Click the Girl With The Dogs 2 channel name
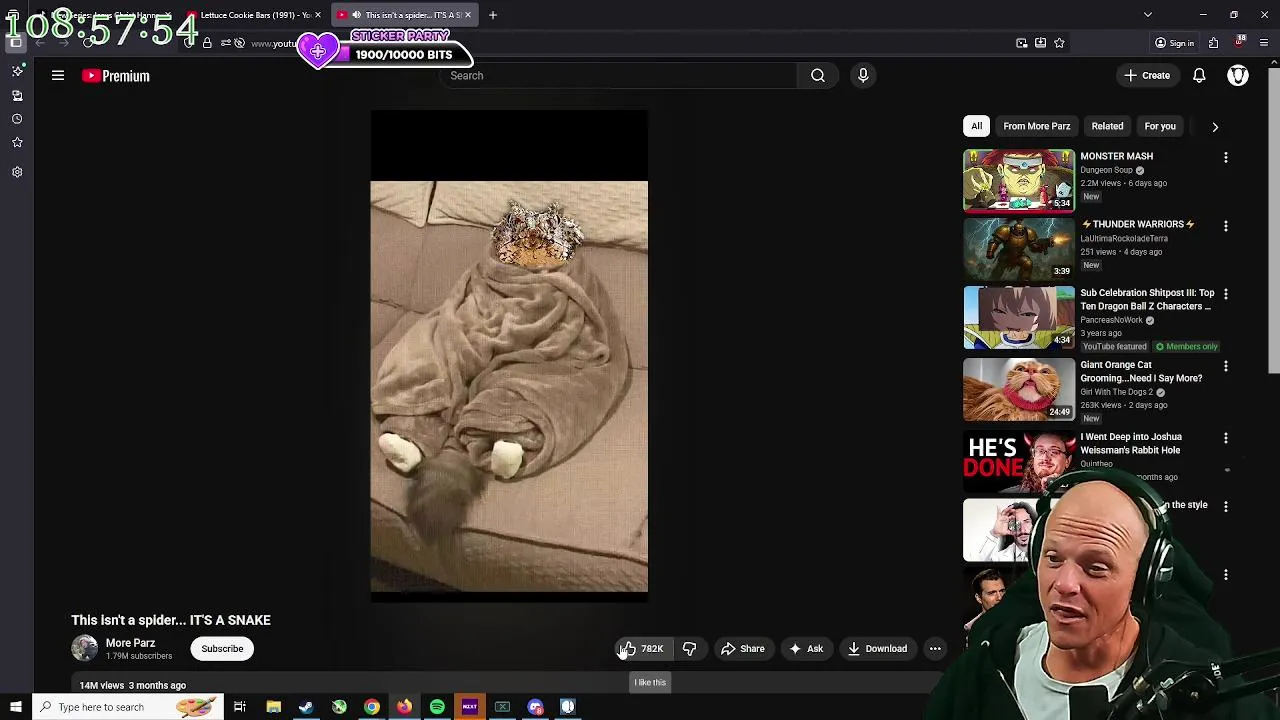 tap(1117, 392)
